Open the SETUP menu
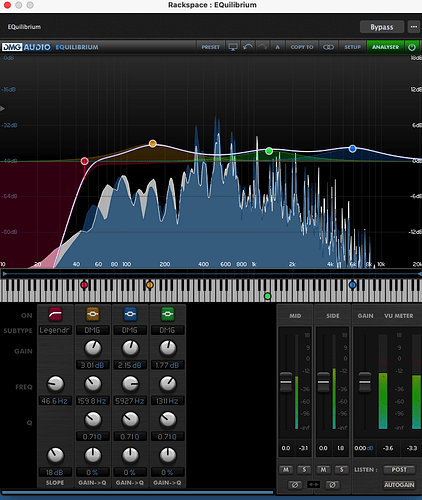The width and height of the screenshot is (422, 500). 352,47
